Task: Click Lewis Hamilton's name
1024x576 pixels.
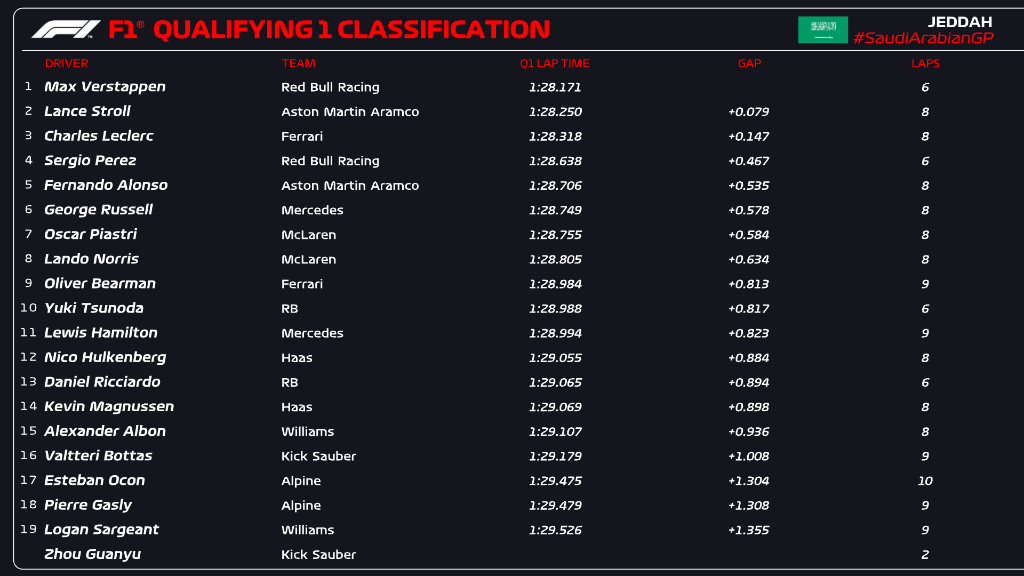Action: click(101, 333)
